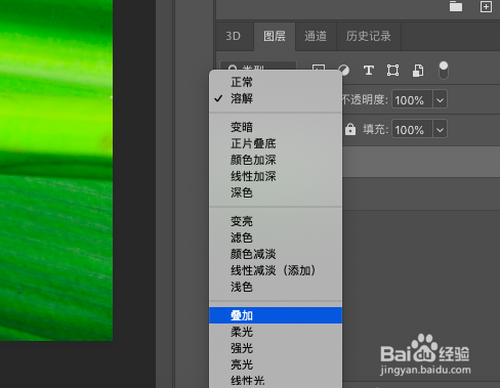Click the 不透明度 100% value field
500x388 pixels.
(412, 100)
